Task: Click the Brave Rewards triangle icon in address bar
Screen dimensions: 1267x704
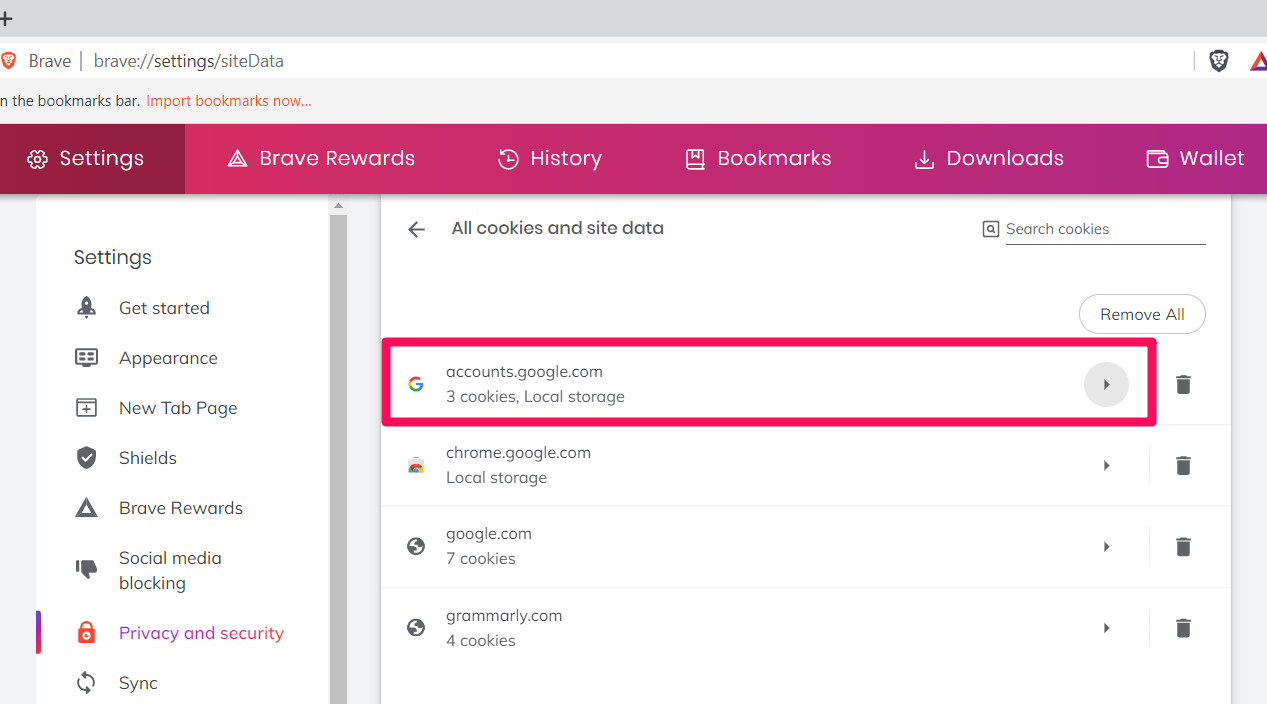Action: [x=1258, y=61]
